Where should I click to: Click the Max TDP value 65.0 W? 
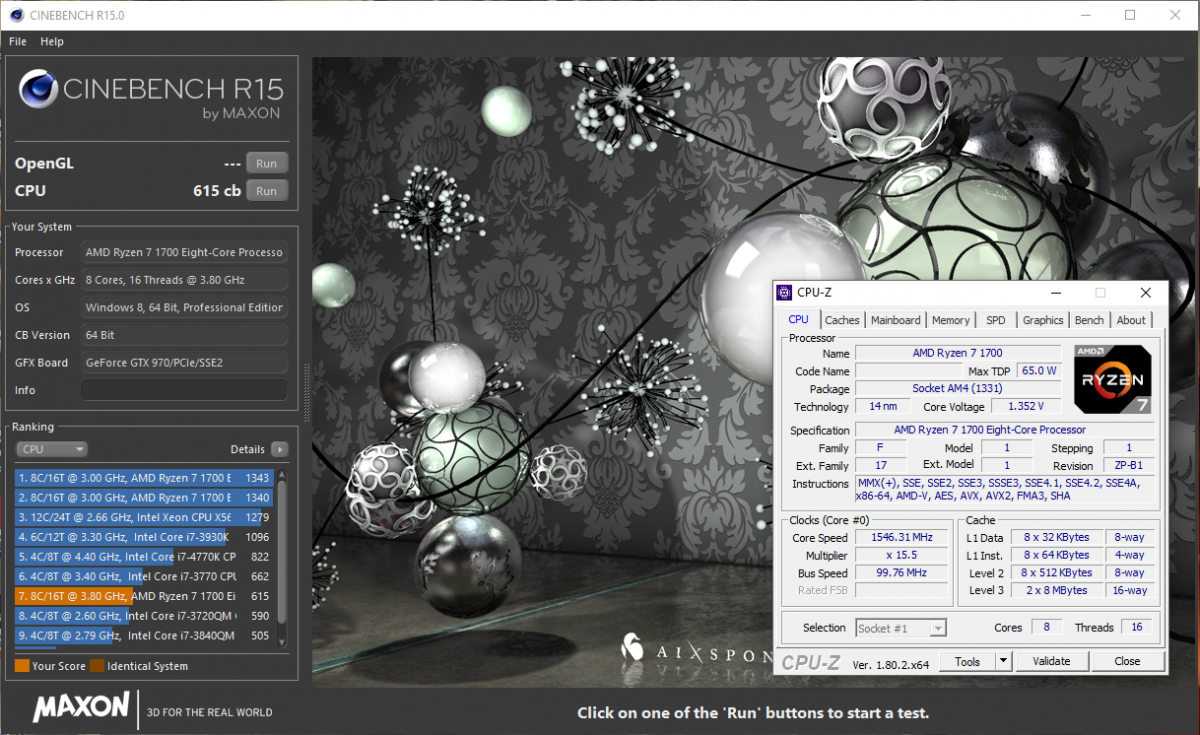click(x=1038, y=371)
